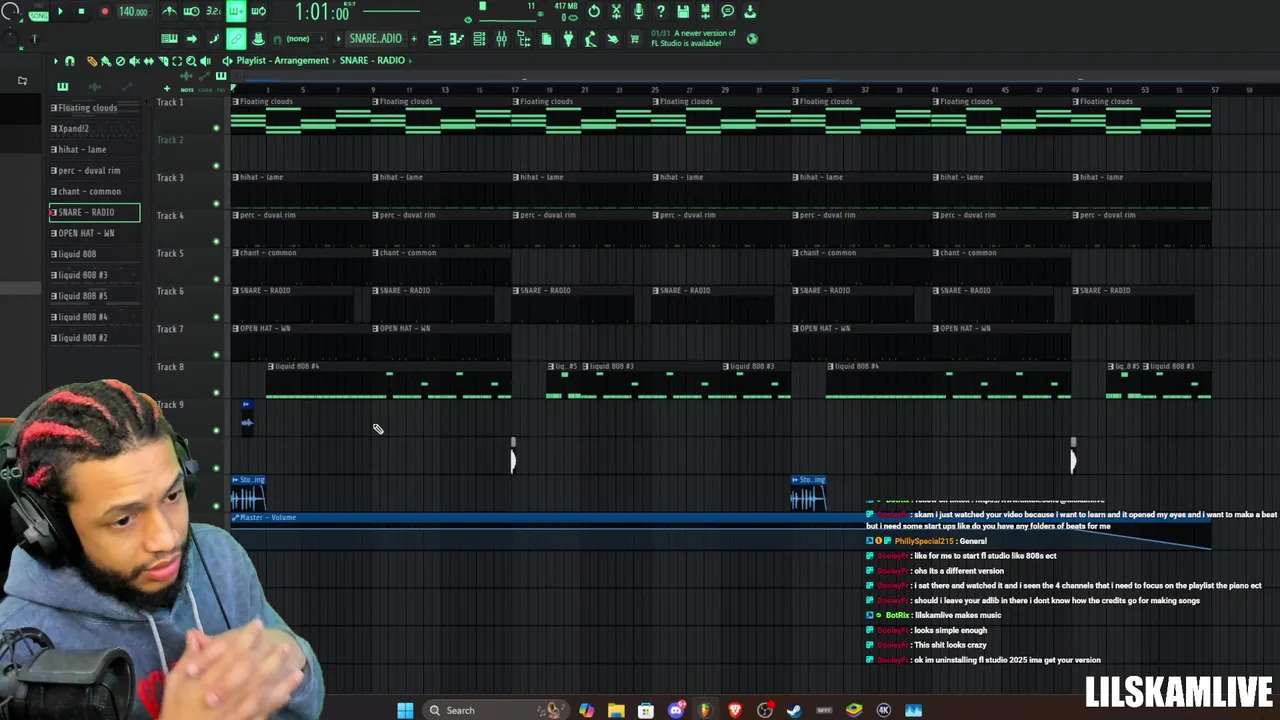
Task: Toggle the metronome icon
Action: tap(169, 11)
